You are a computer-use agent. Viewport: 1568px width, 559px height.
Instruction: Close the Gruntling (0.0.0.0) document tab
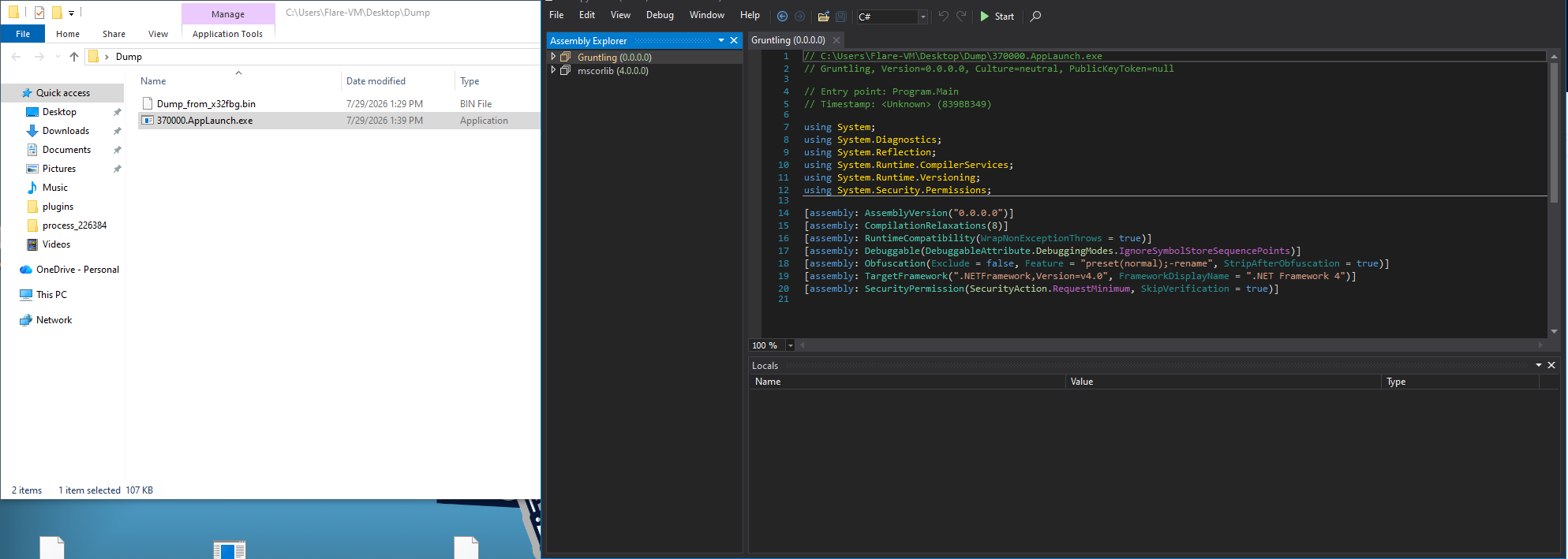click(x=836, y=40)
